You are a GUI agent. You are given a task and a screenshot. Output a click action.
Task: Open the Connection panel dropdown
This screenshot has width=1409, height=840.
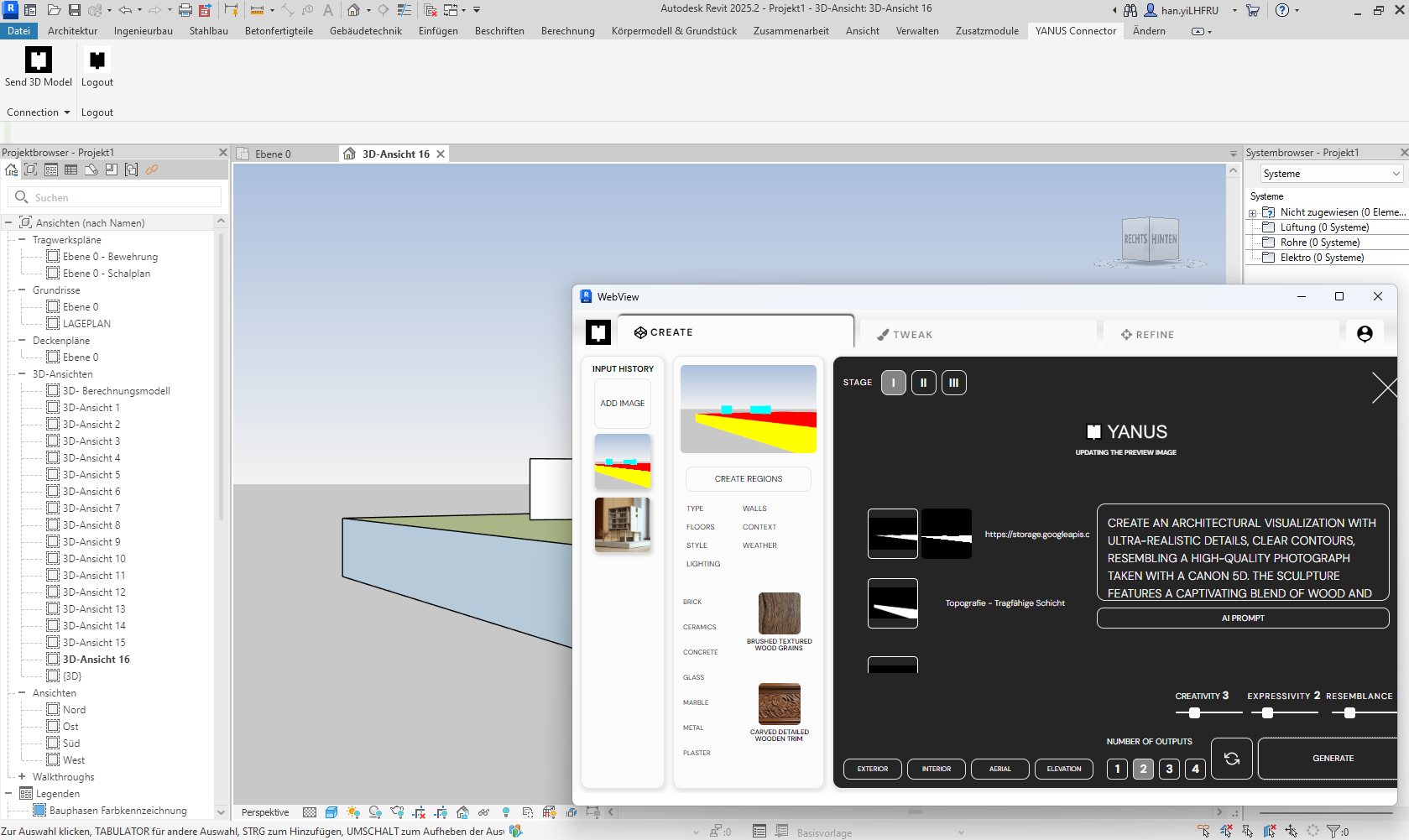(39, 112)
